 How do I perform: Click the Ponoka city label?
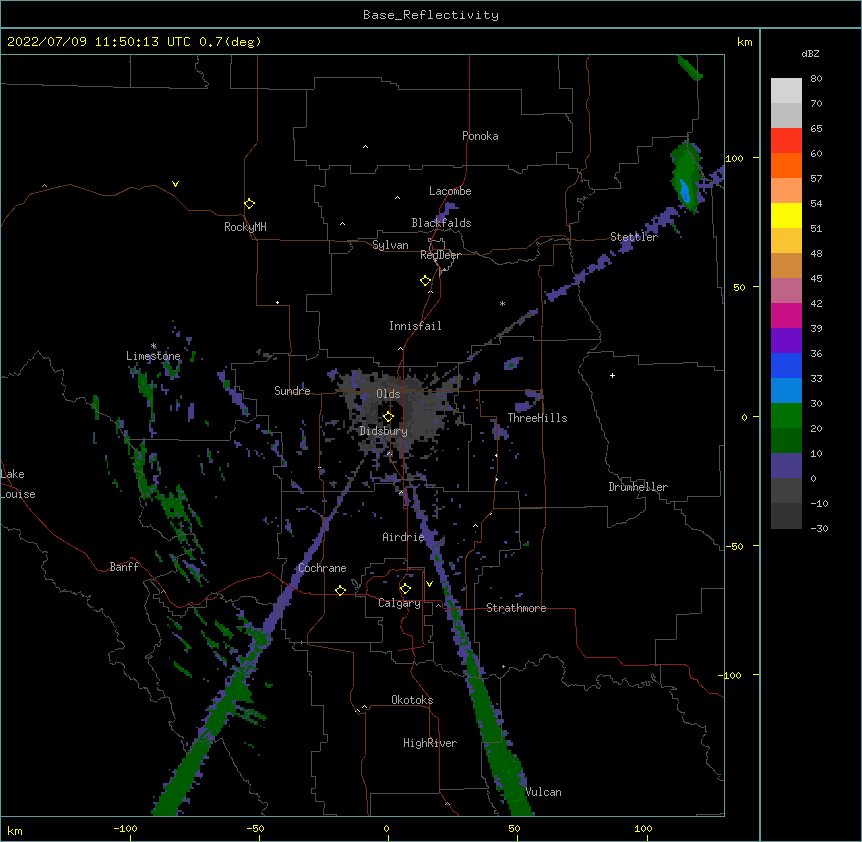(x=480, y=136)
